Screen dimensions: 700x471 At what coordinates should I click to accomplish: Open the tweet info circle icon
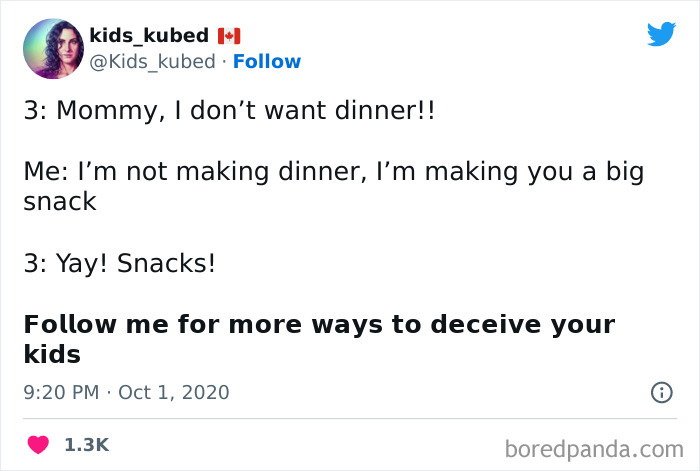click(x=661, y=393)
